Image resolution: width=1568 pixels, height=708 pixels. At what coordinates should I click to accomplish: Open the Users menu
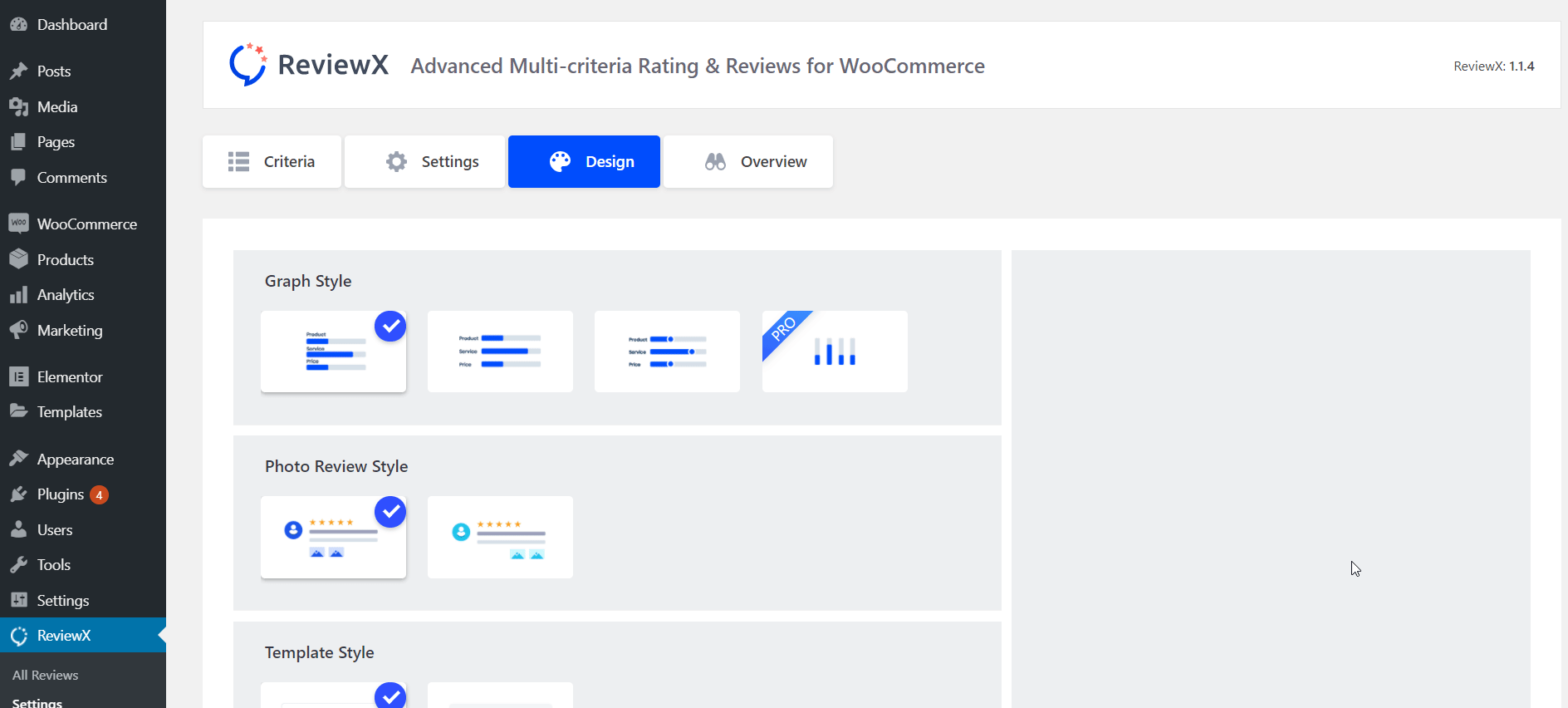pos(83,529)
